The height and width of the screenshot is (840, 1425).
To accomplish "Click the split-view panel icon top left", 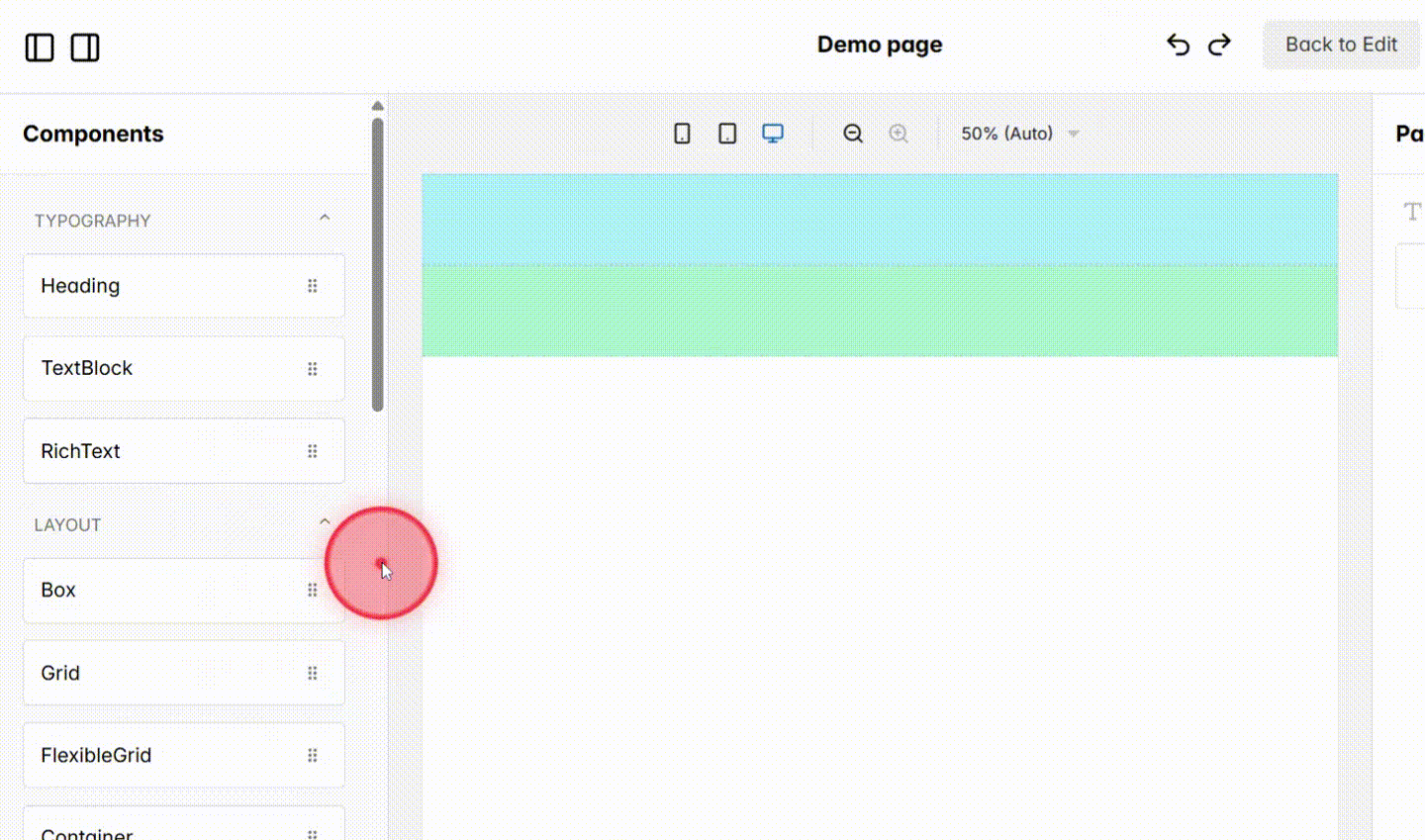I will [85, 47].
